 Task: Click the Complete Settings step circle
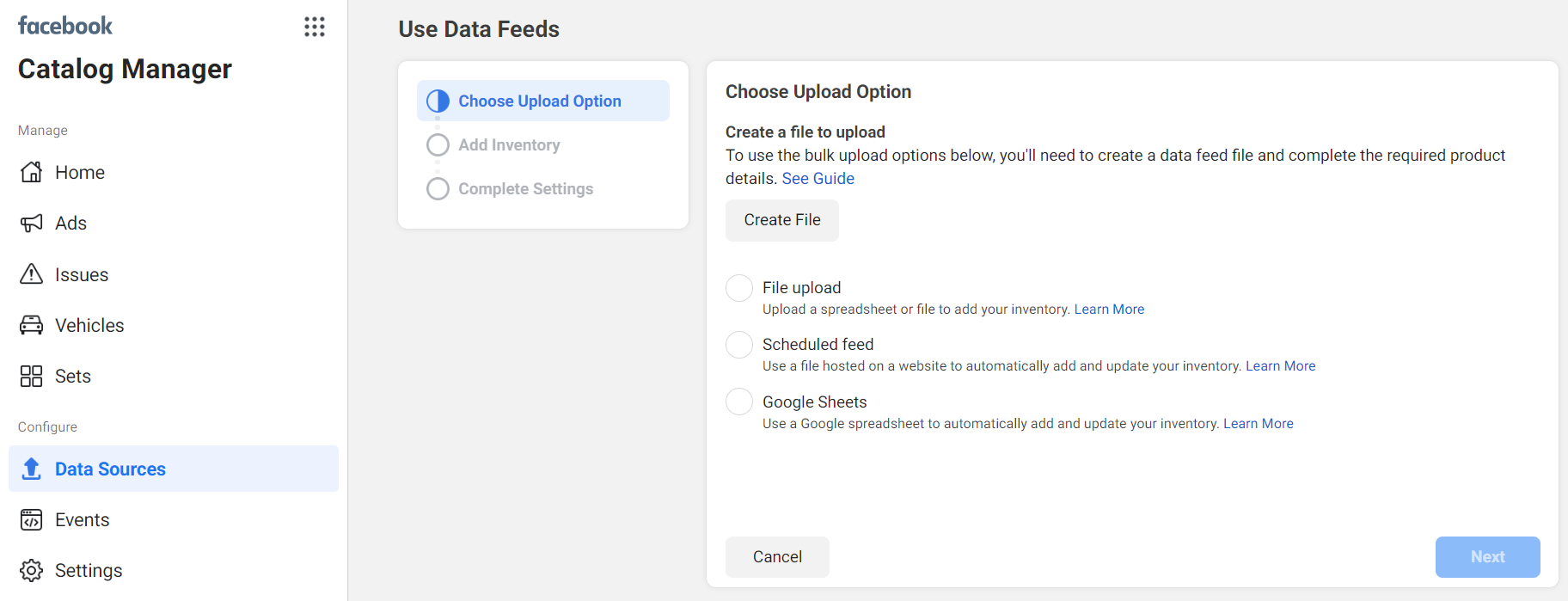pyautogui.click(x=438, y=188)
